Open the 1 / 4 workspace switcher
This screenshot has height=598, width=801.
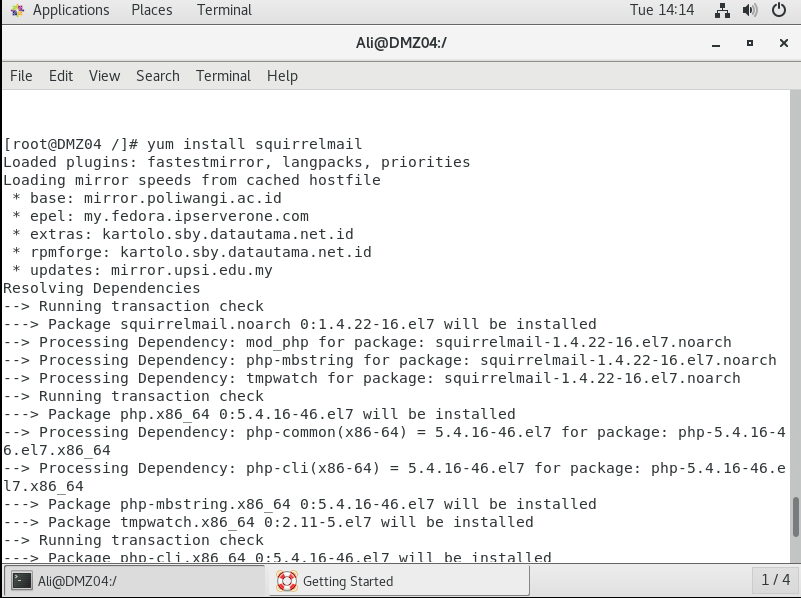tap(775, 580)
